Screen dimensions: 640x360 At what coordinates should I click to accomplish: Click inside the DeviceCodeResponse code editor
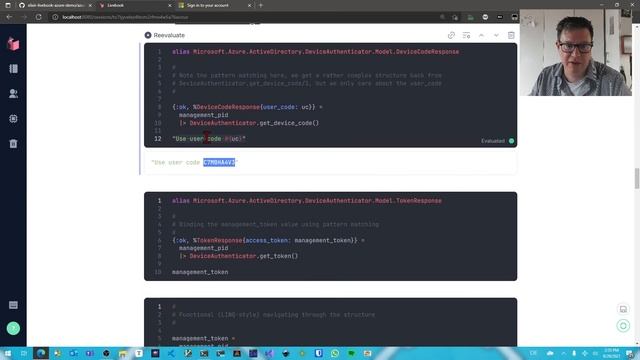(x=331, y=95)
